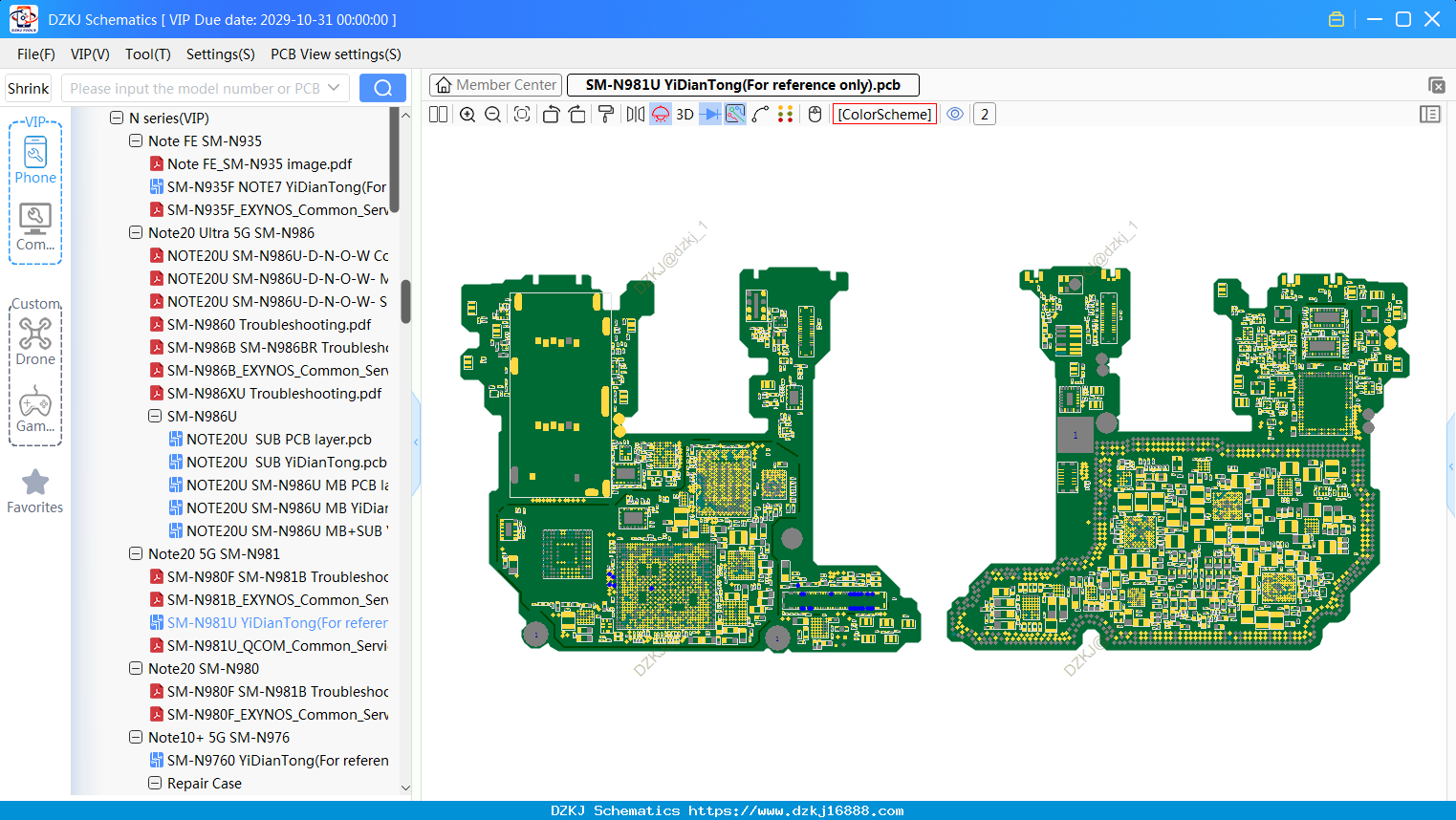Collapse the Note20 5G SM-N981 node

coord(136,554)
